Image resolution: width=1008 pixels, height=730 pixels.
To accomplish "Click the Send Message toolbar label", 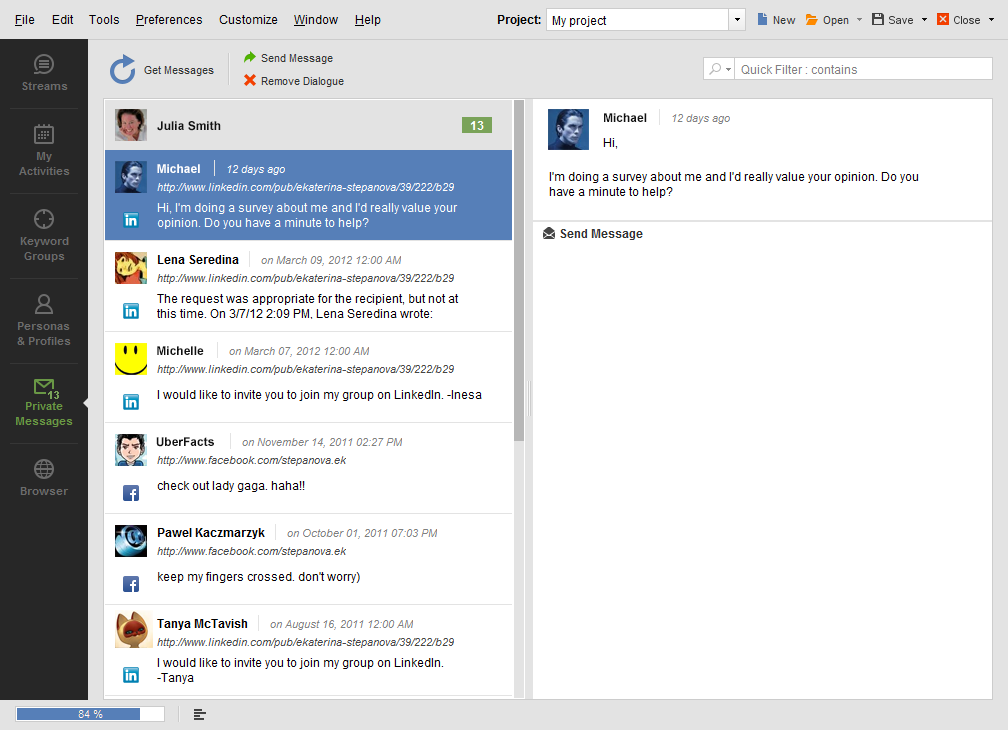I will point(297,58).
